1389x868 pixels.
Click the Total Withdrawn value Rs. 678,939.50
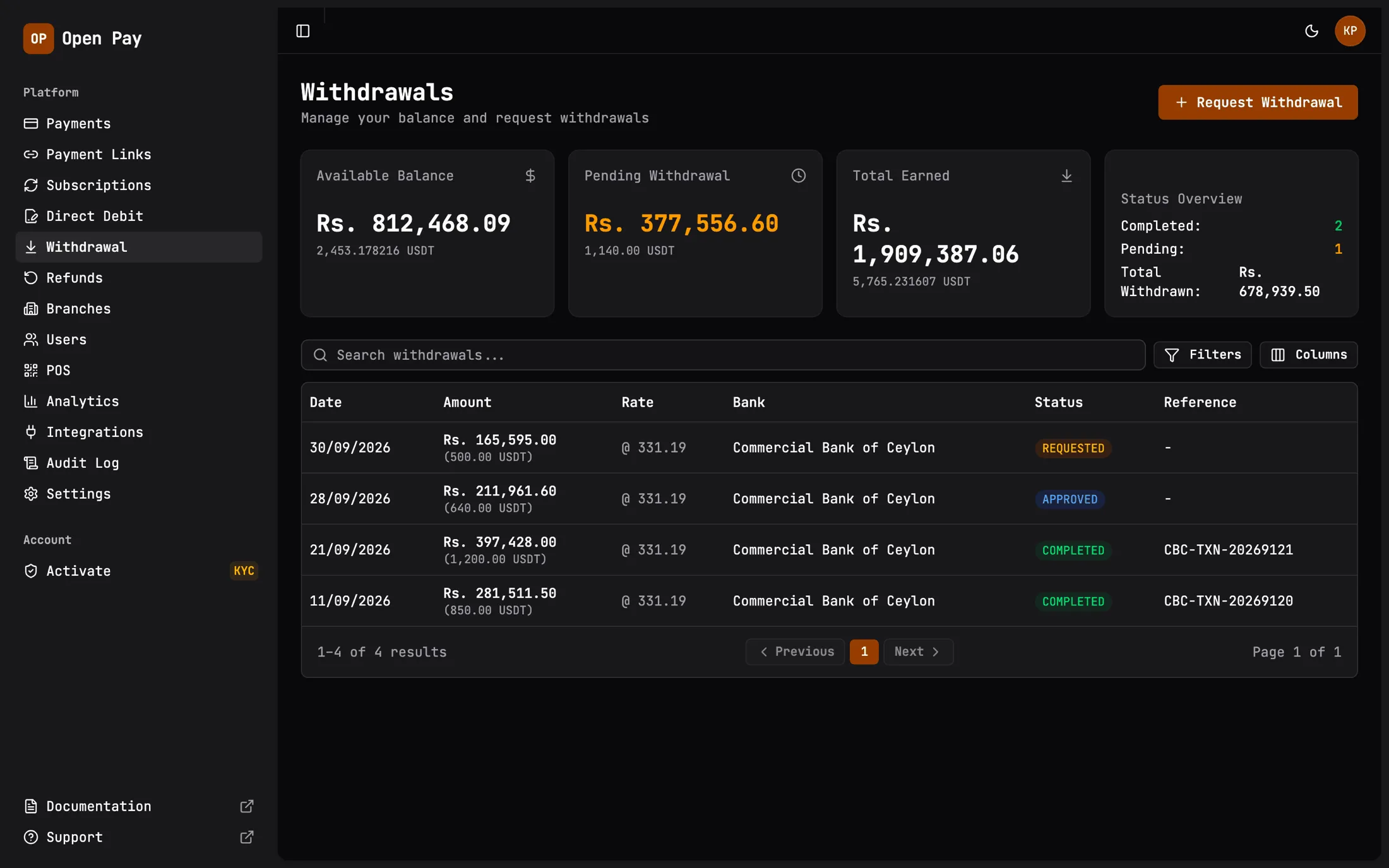(1279, 282)
